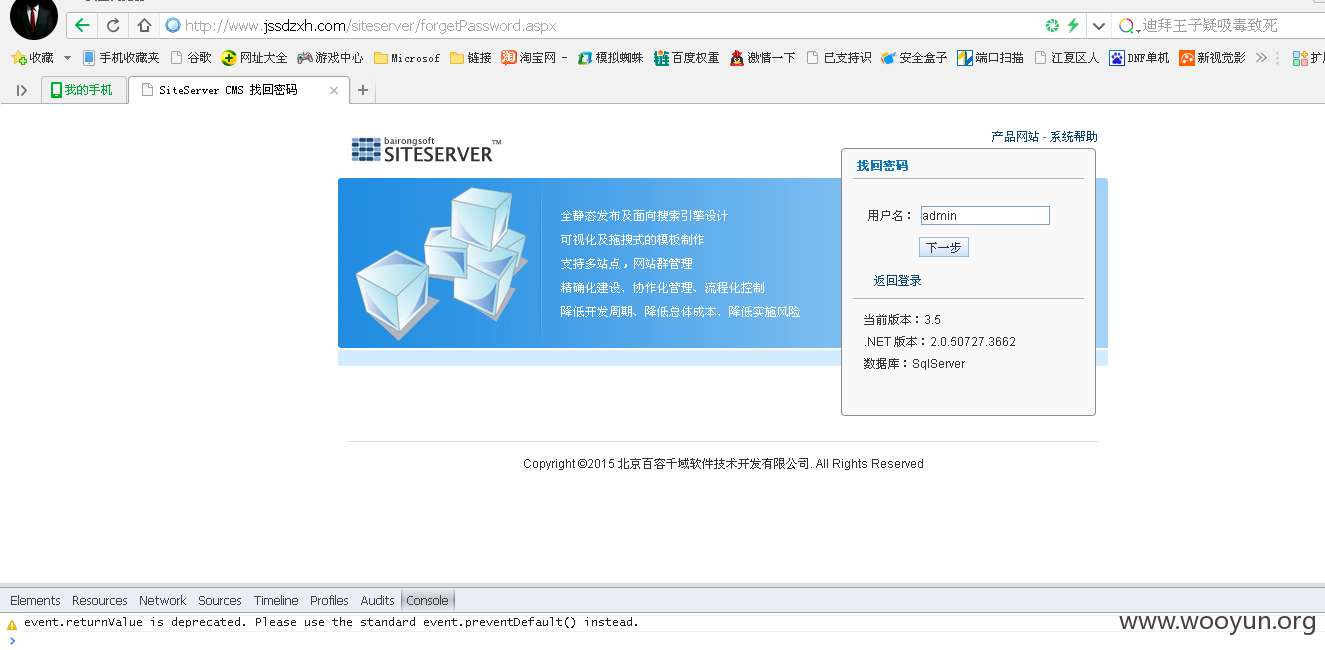Click the user avatar at top left
Screen dimensions: 1325x650
click(33, 18)
